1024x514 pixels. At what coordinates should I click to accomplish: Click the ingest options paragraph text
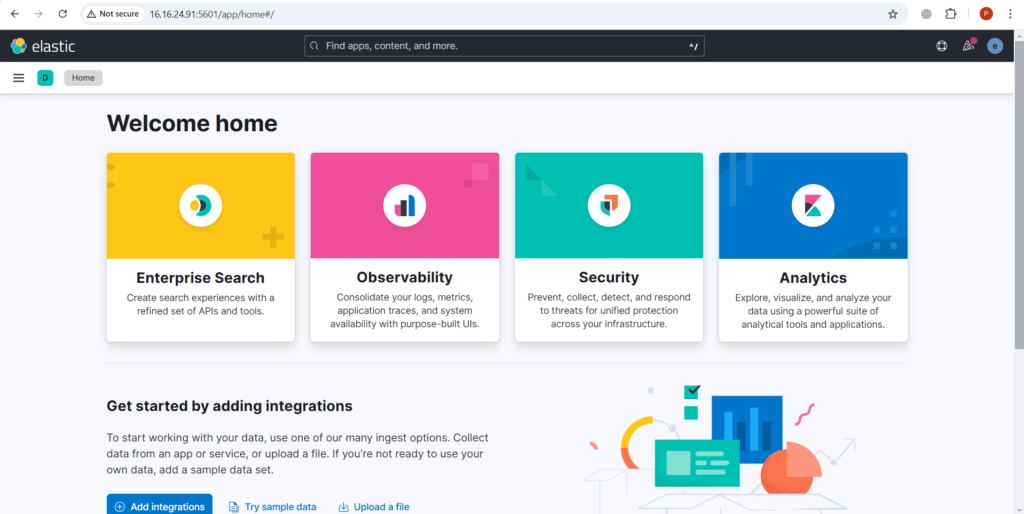[298, 453]
